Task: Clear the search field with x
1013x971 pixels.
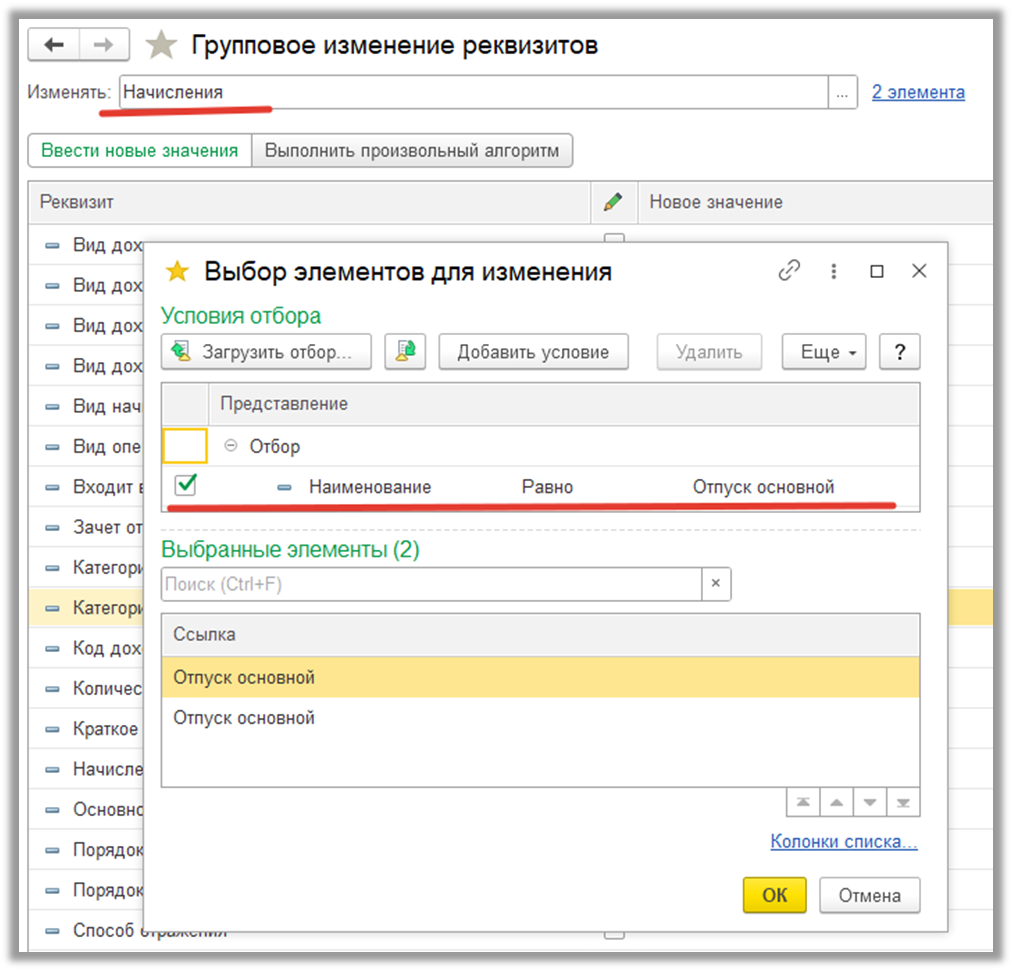Action: click(716, 583)
